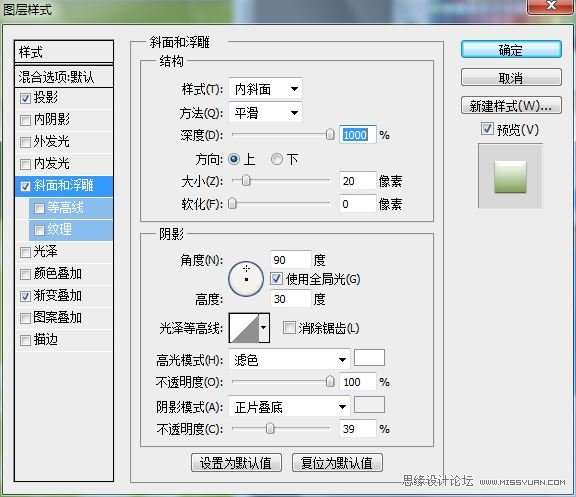
Task: Open the 阴影模式(A) dropdown showing 正片叠底
Action: (289, 407)
